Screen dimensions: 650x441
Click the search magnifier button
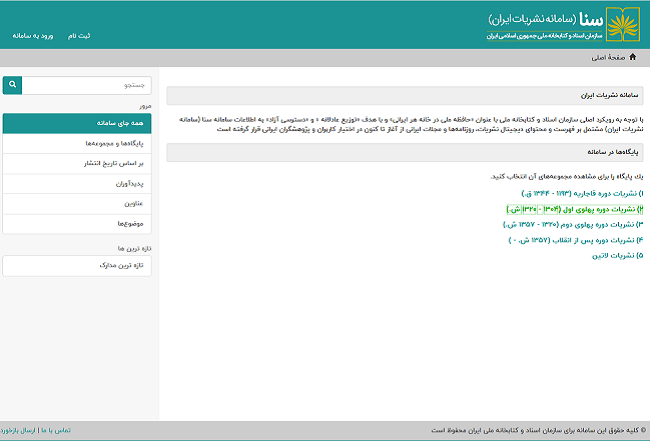[12, 85]
